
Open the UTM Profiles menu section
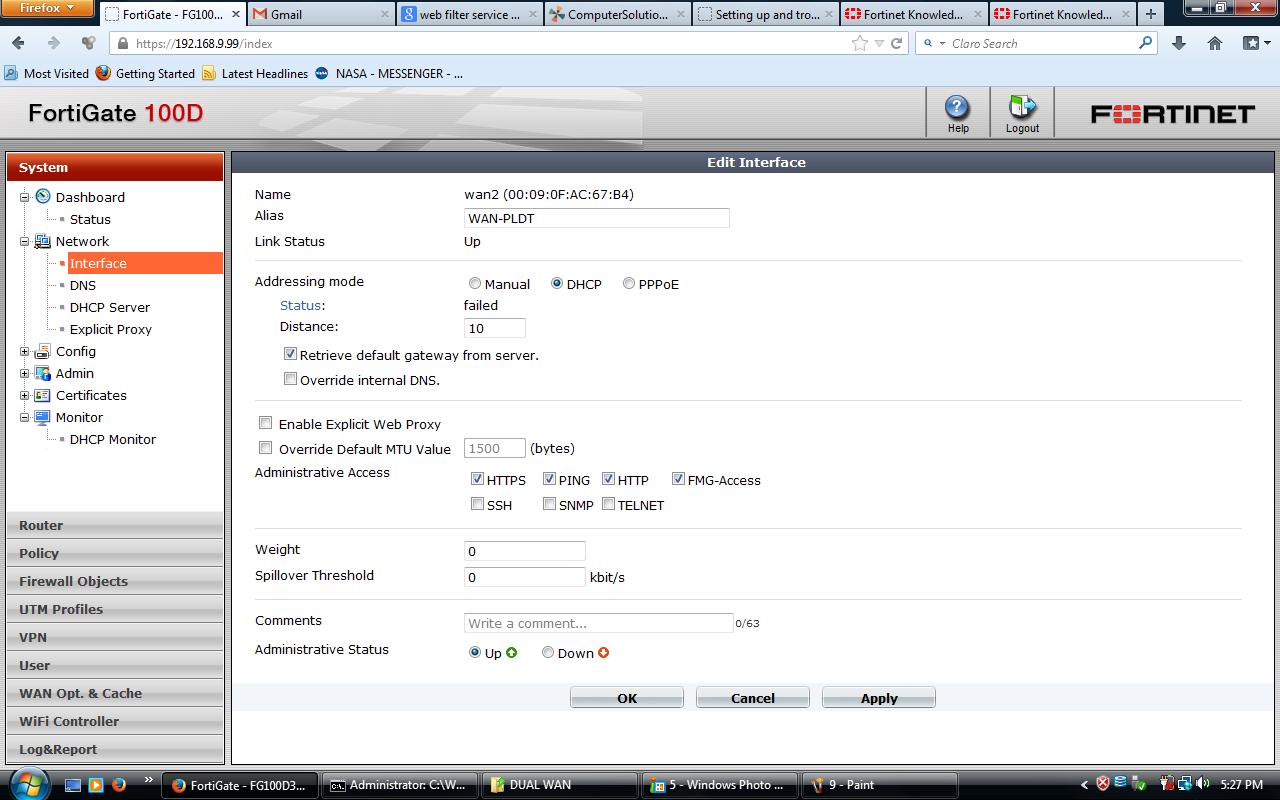[115, 609]
